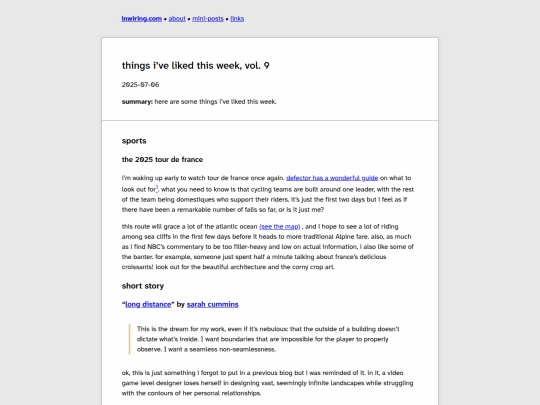This screenshot has height=405, width=540.
Task: Click the summary line under the date
Action: pyautogui.click(x=199, y=102)
